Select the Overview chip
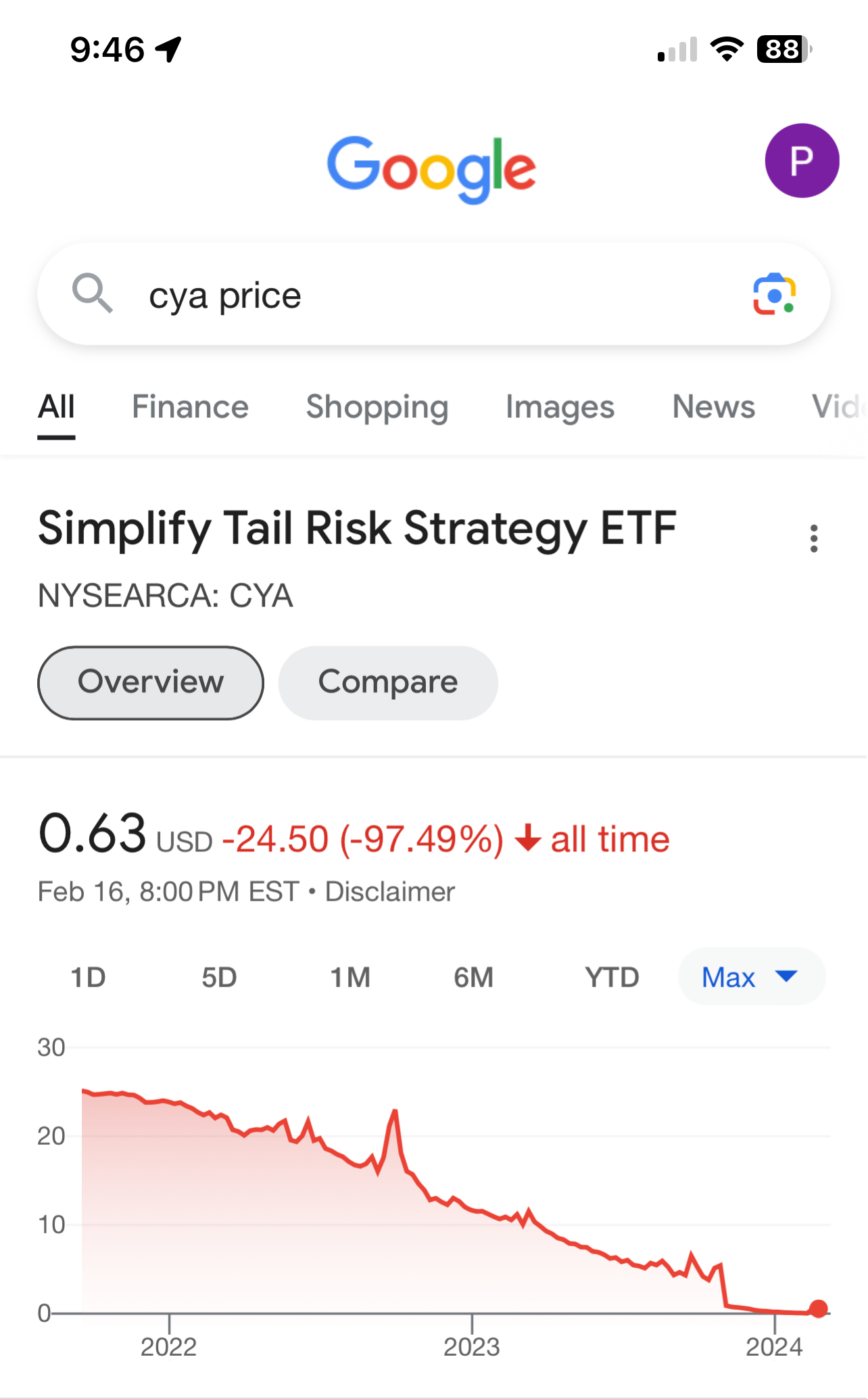The image size is (868, 1399). coord(151,682)
